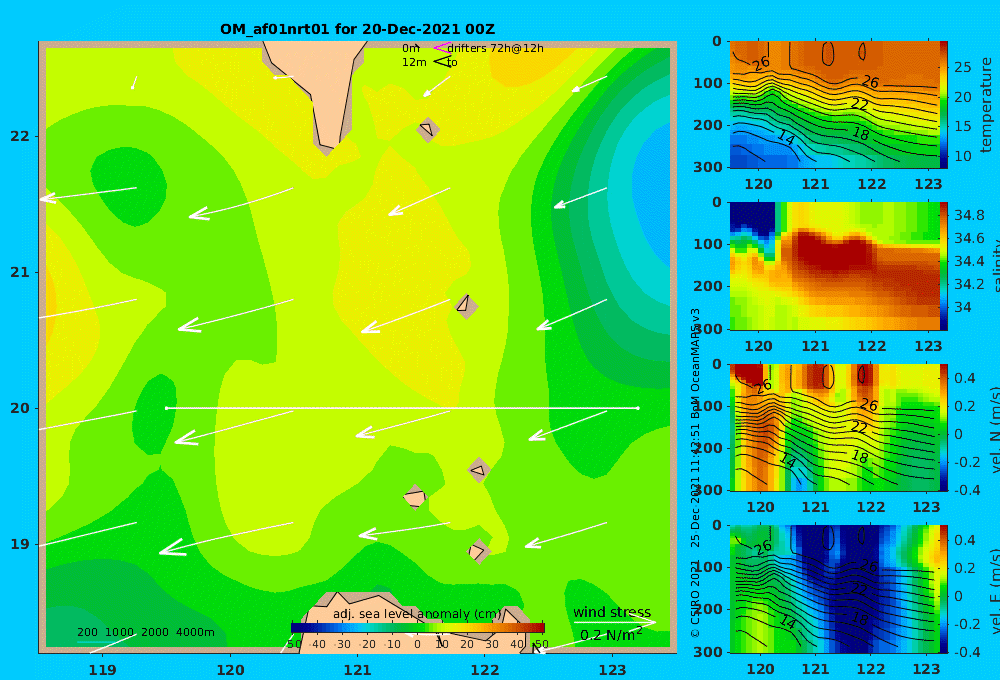Click the 'drifters 72h@12h' legend label

495,48
